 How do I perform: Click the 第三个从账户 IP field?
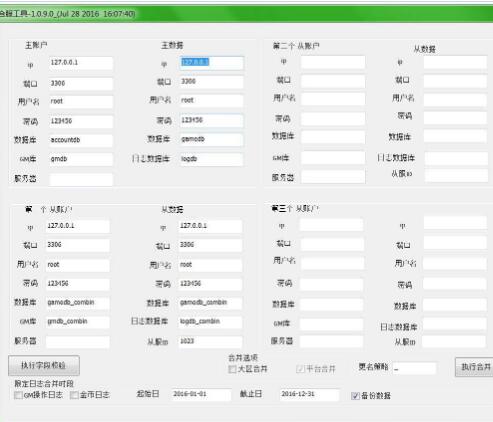(x=331, y=225)
